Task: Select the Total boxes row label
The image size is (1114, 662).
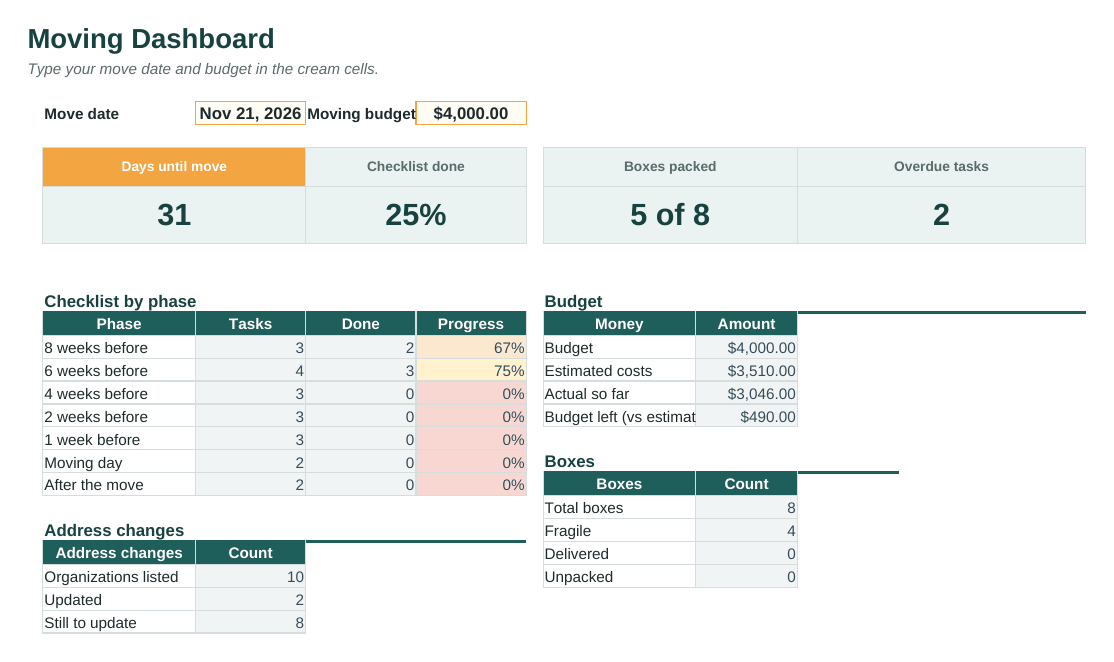Action: pos(619,508)
